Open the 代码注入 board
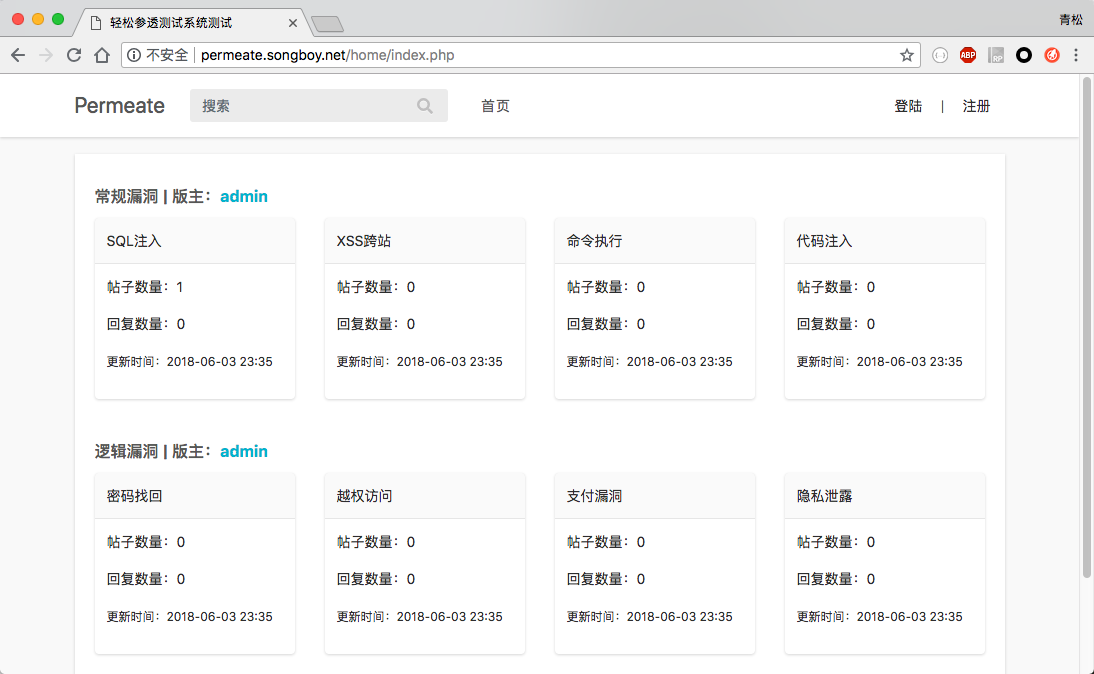Viewport: 1094px width, 674px height. [824, 241]
